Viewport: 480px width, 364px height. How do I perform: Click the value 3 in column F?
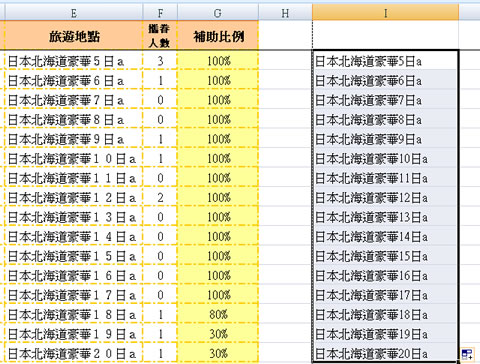tap(160, 61)
